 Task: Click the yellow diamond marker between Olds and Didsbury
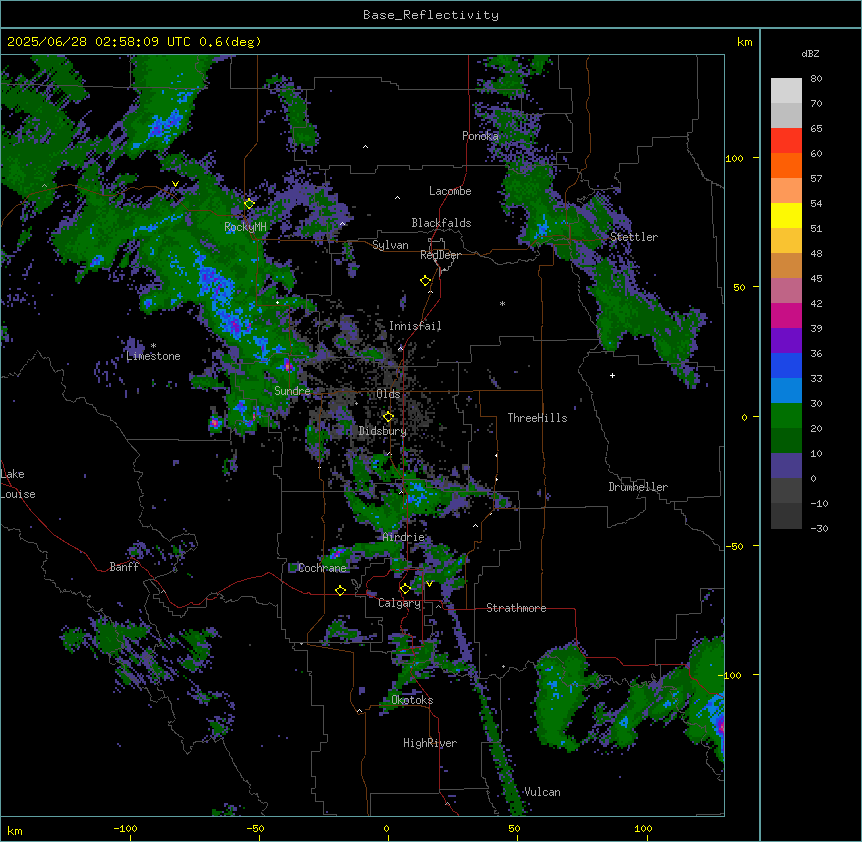point(388,417)
